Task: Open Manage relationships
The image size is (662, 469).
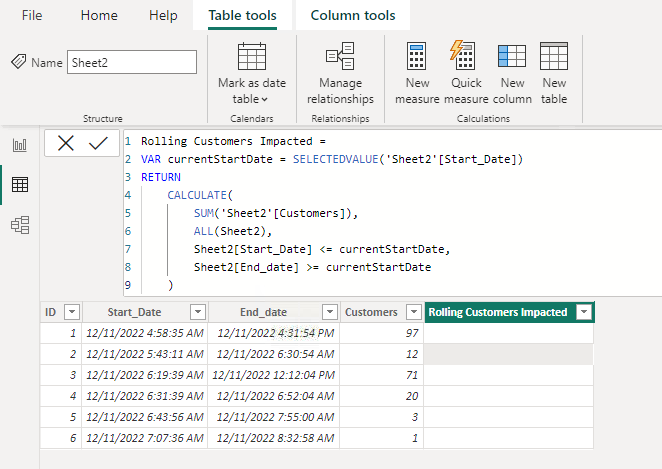Action: (340, 74)
